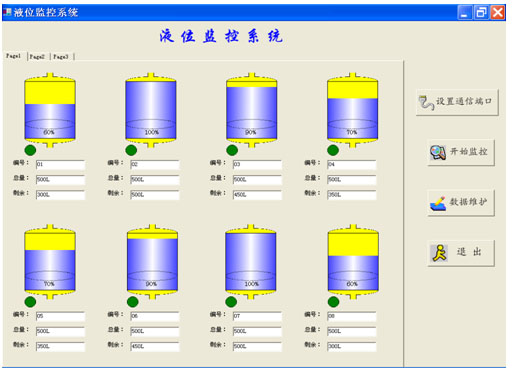The image size is (512, 370).
Task: Click the running man exit icon
Action: pyautogui.click(x=439, y=253)
